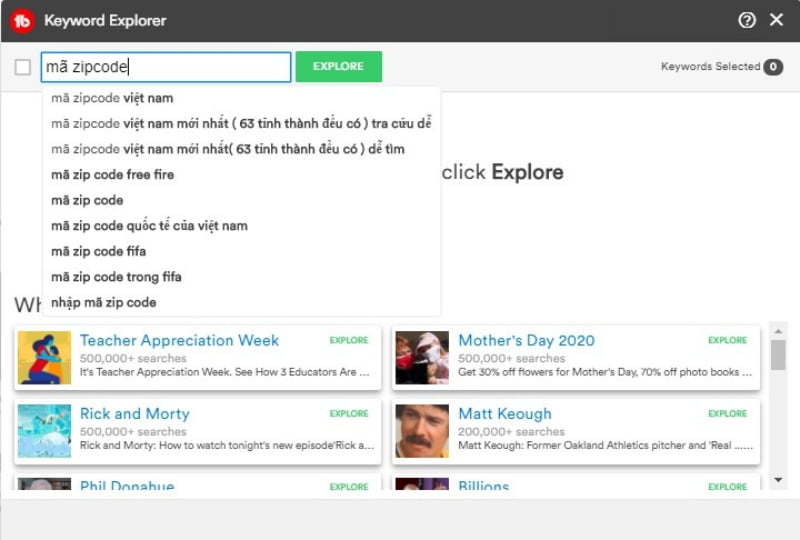Click EXPLORE on the Matt Keough card

pyautogui.click(x=727, y=414)
